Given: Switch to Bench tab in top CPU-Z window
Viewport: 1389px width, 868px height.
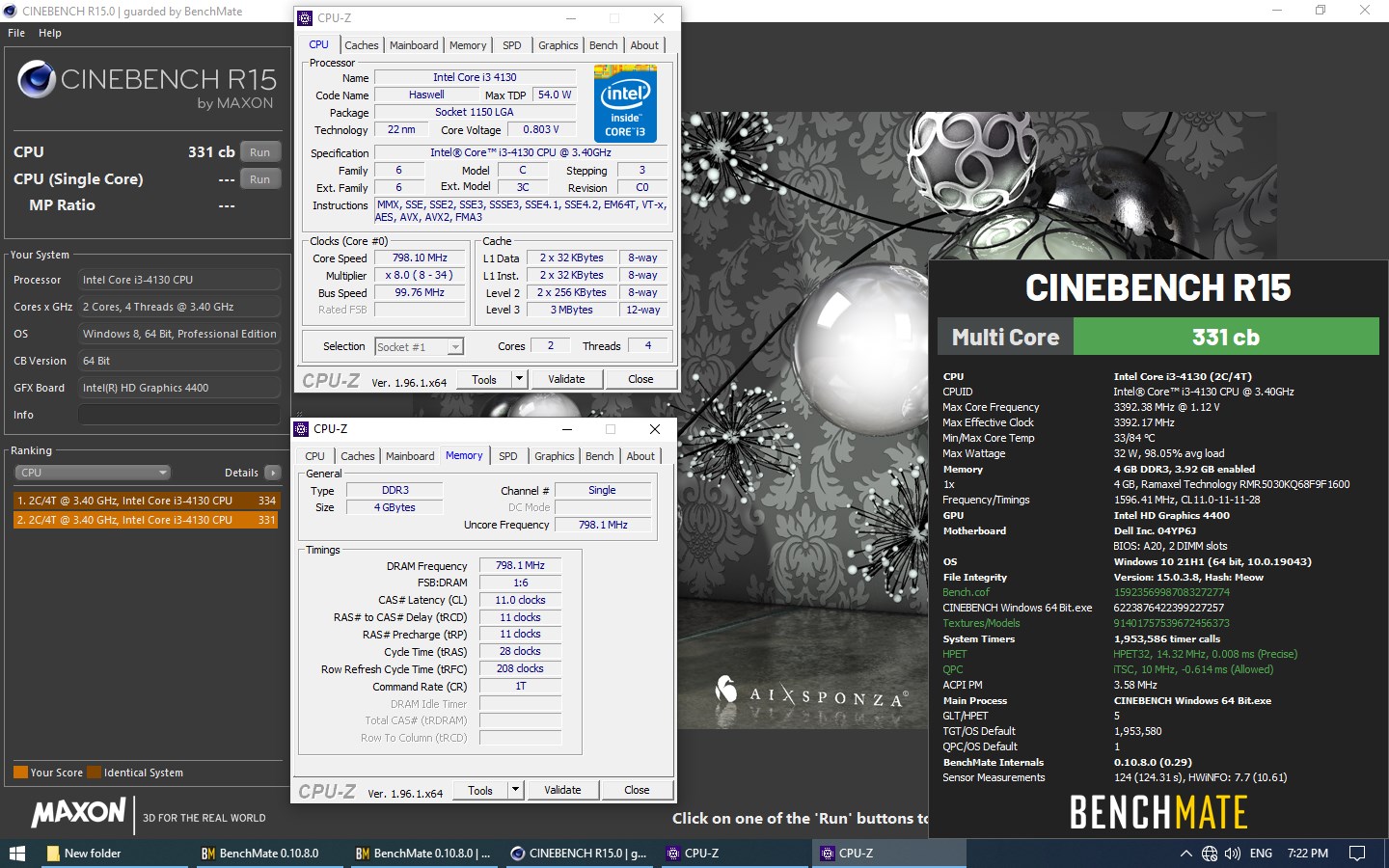Looking at the screenshot, I should point(604,45).
